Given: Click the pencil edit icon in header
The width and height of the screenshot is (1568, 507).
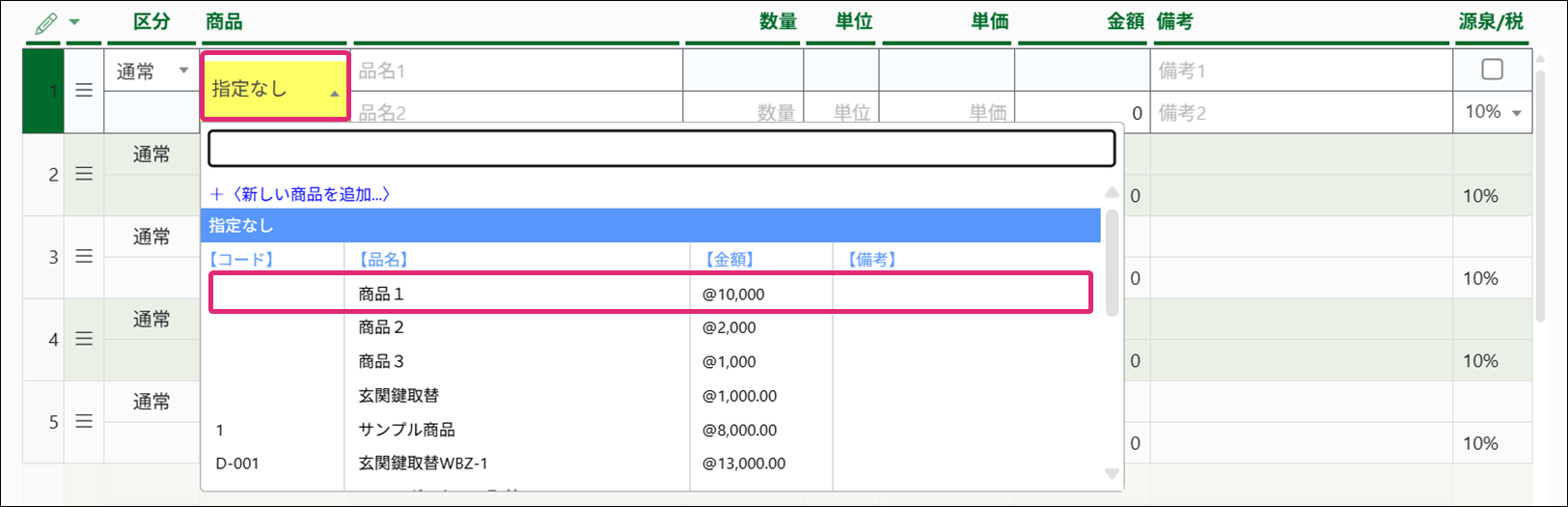Looking at the screenshot, I should click(45, 23).
